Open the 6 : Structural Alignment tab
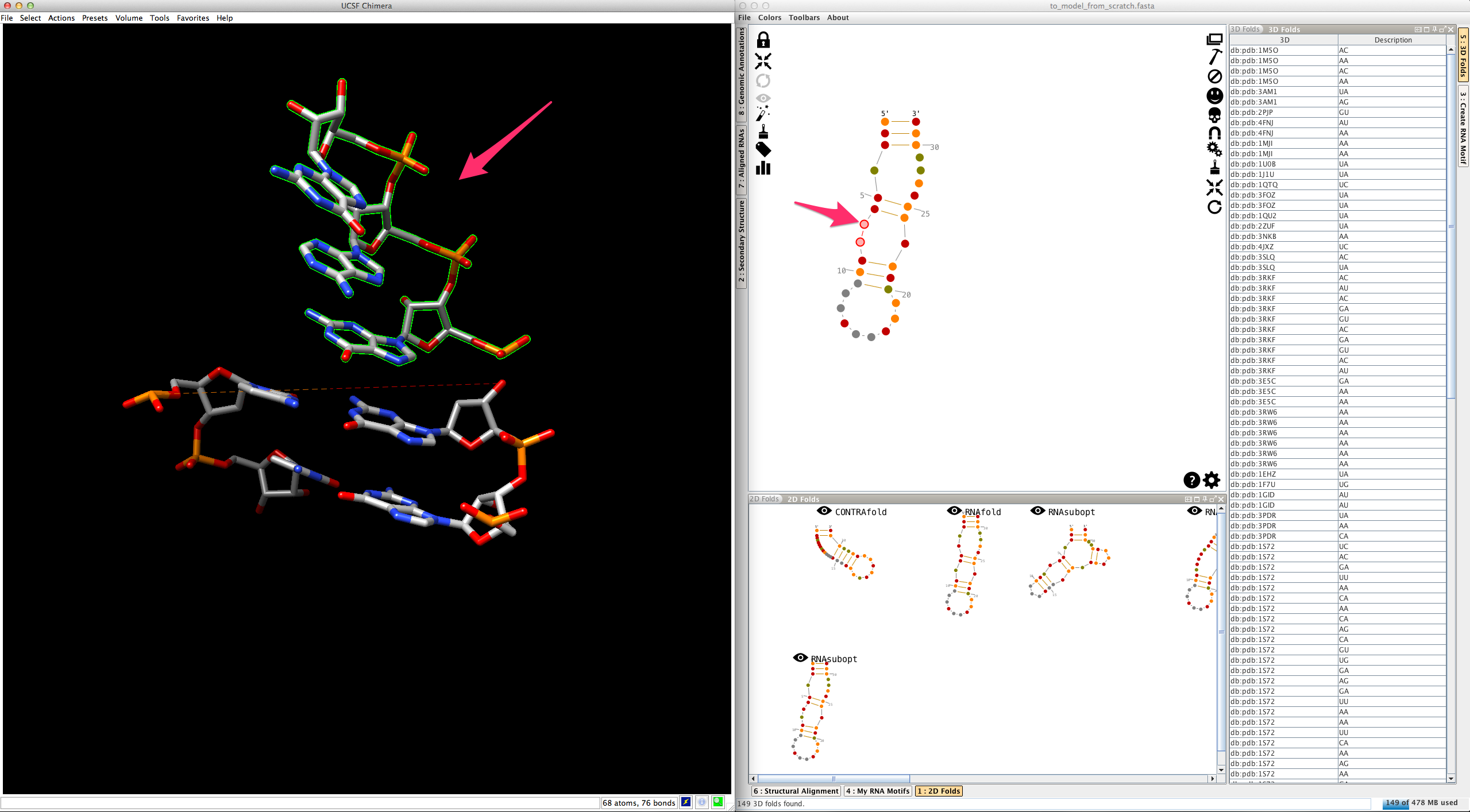The height and width of the screenshot is (812, 1470). coord(796,791)
